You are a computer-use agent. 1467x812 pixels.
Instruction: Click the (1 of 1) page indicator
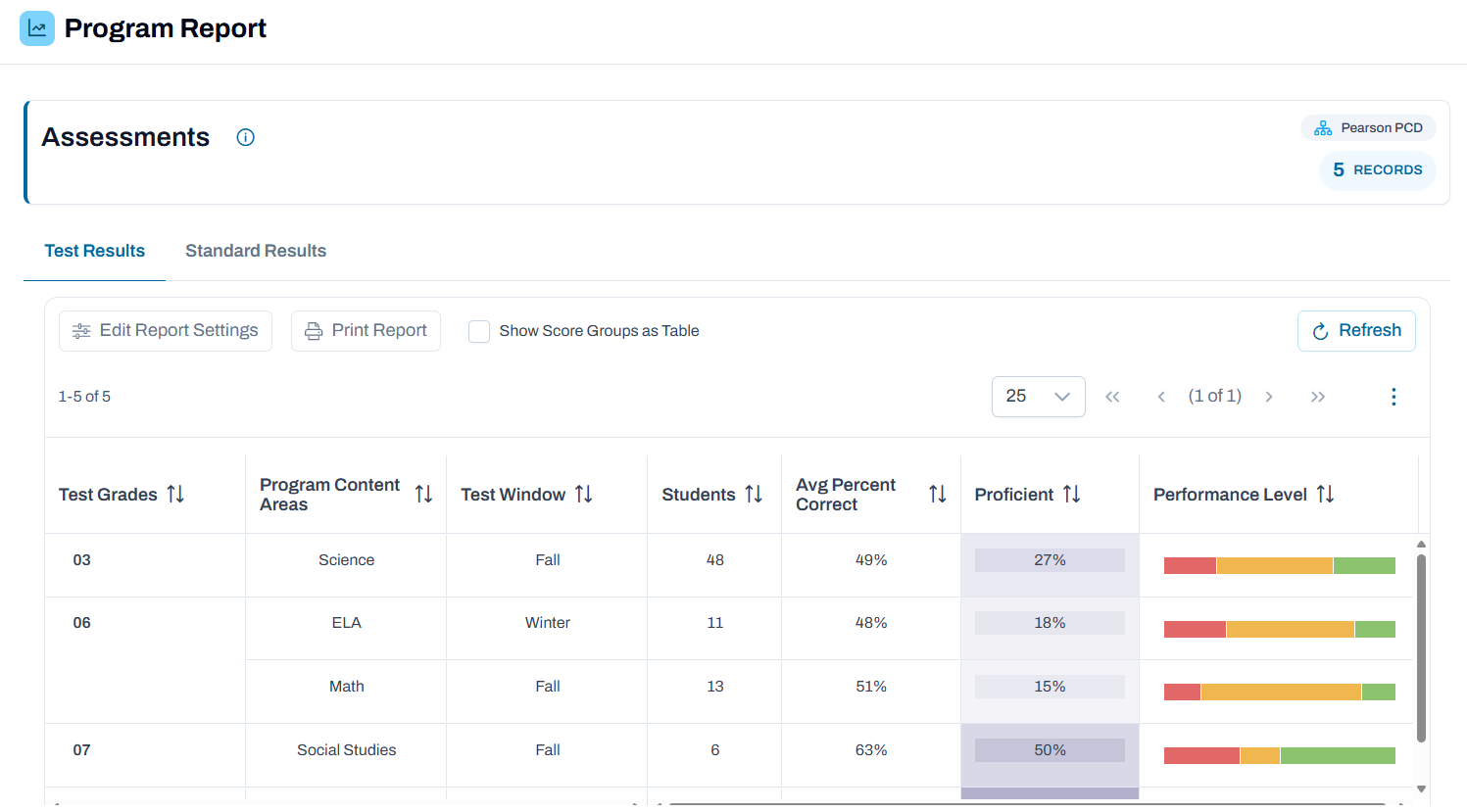point(1215,396)
